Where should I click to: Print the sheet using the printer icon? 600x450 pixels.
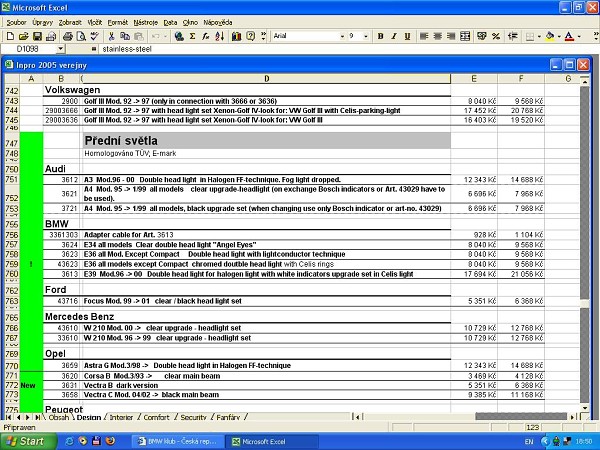coord(68,36)
